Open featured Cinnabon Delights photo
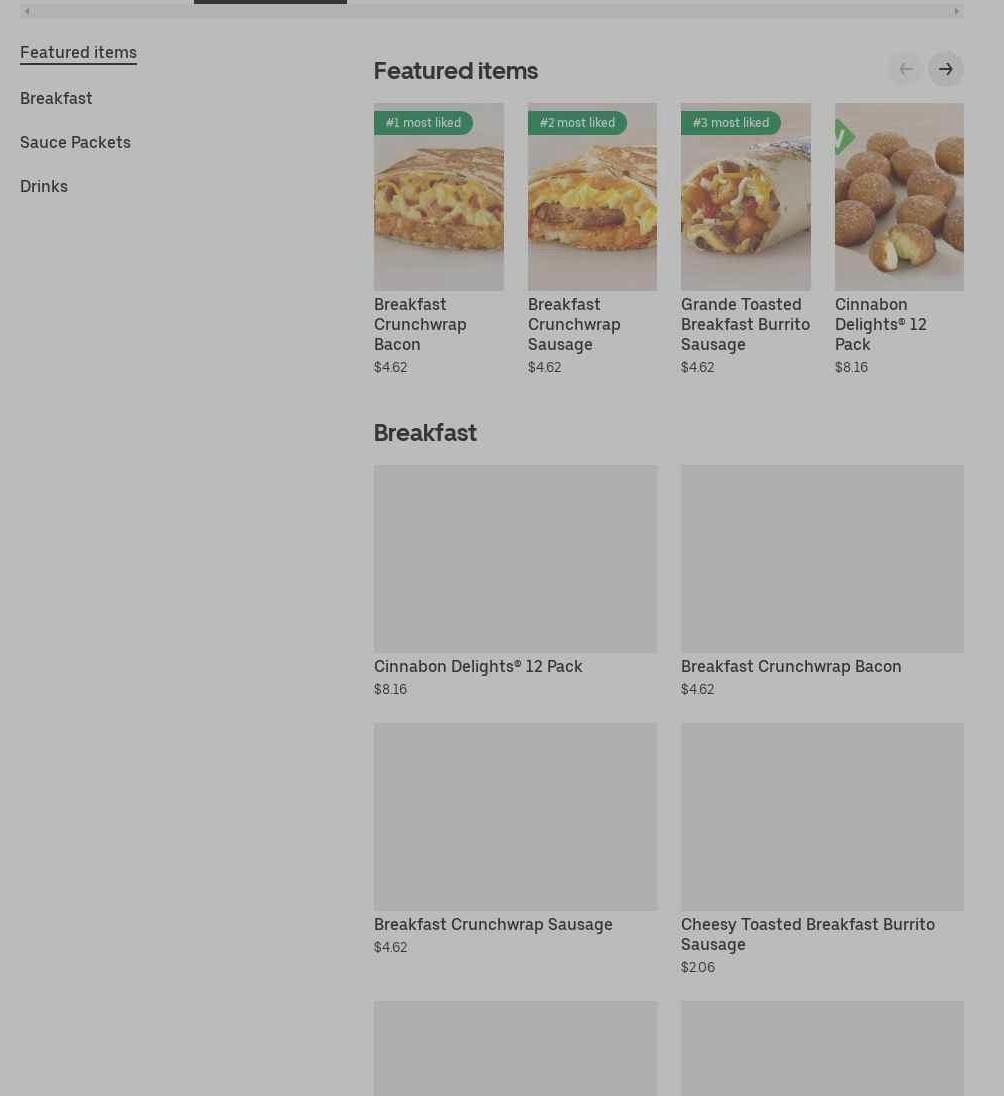 coord(899,197)
